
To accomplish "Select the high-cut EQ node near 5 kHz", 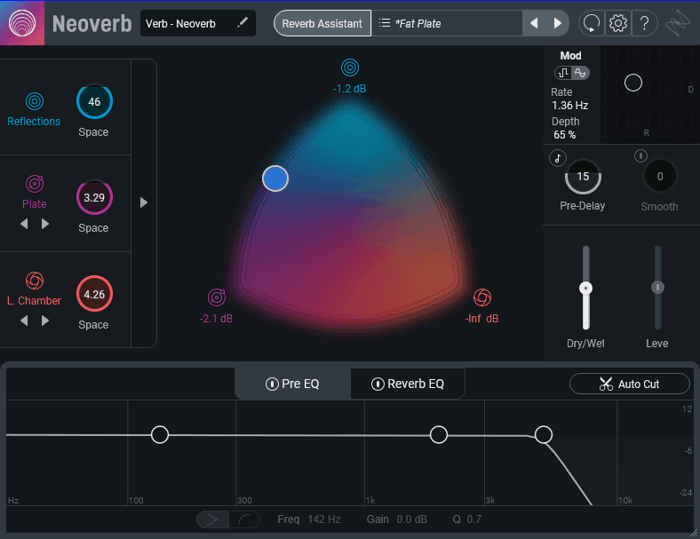I will click(x=544, y=435).
